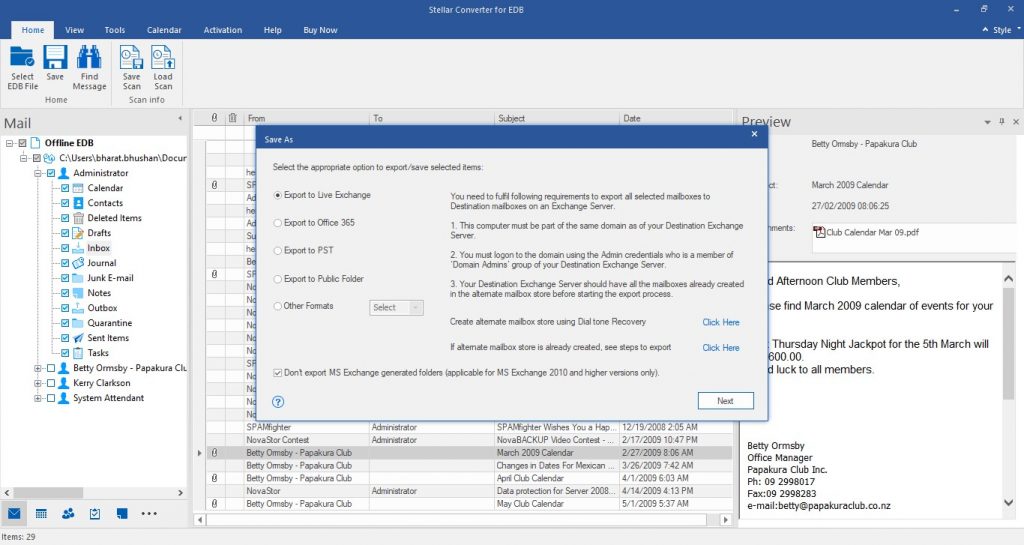Sort messages by the Date column header
This screenshot has width=1024, height=545.
pyautogui.click(x=676, y=118)
